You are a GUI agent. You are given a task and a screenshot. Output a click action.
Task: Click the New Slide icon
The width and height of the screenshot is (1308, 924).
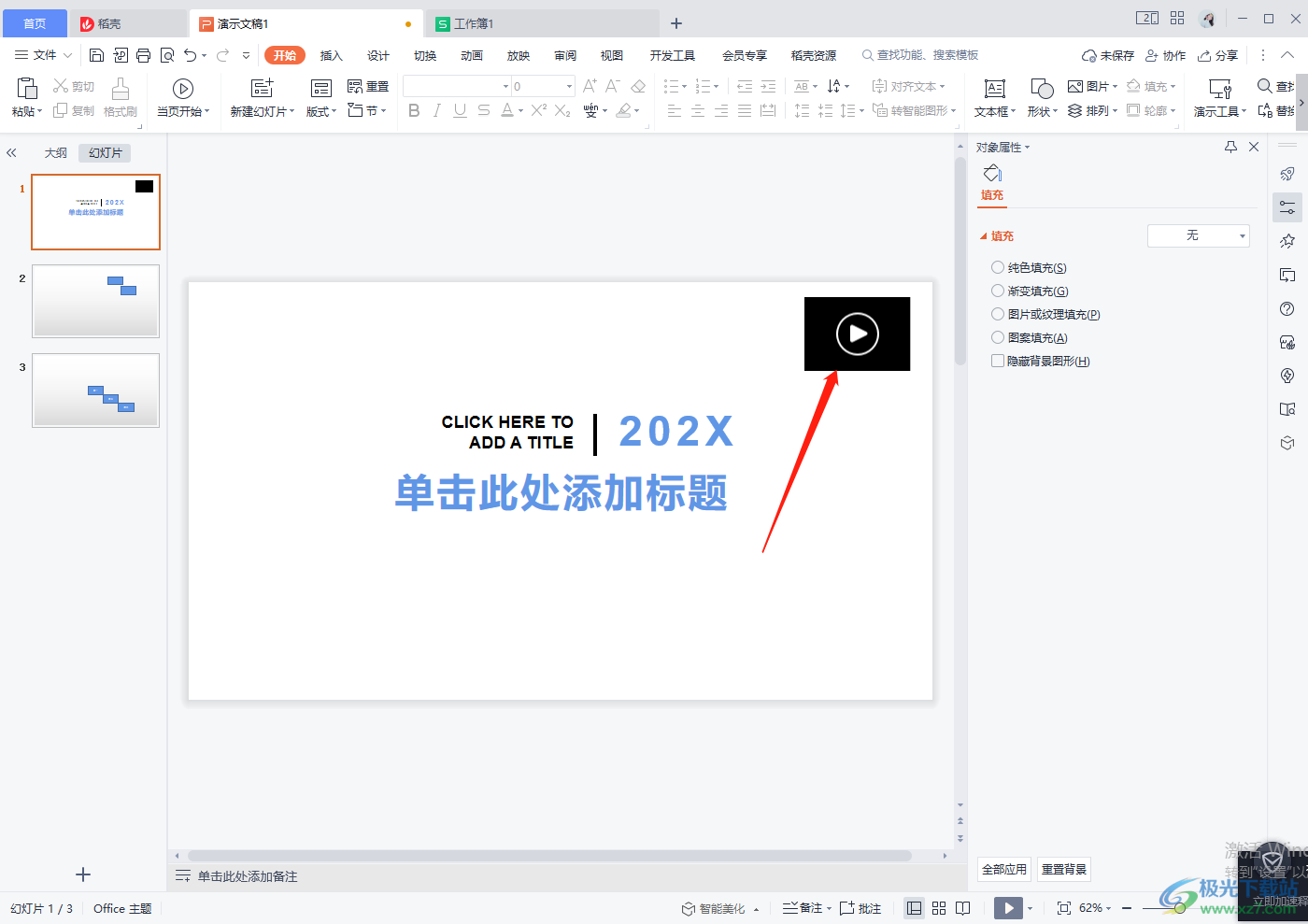tap(263, 89)
